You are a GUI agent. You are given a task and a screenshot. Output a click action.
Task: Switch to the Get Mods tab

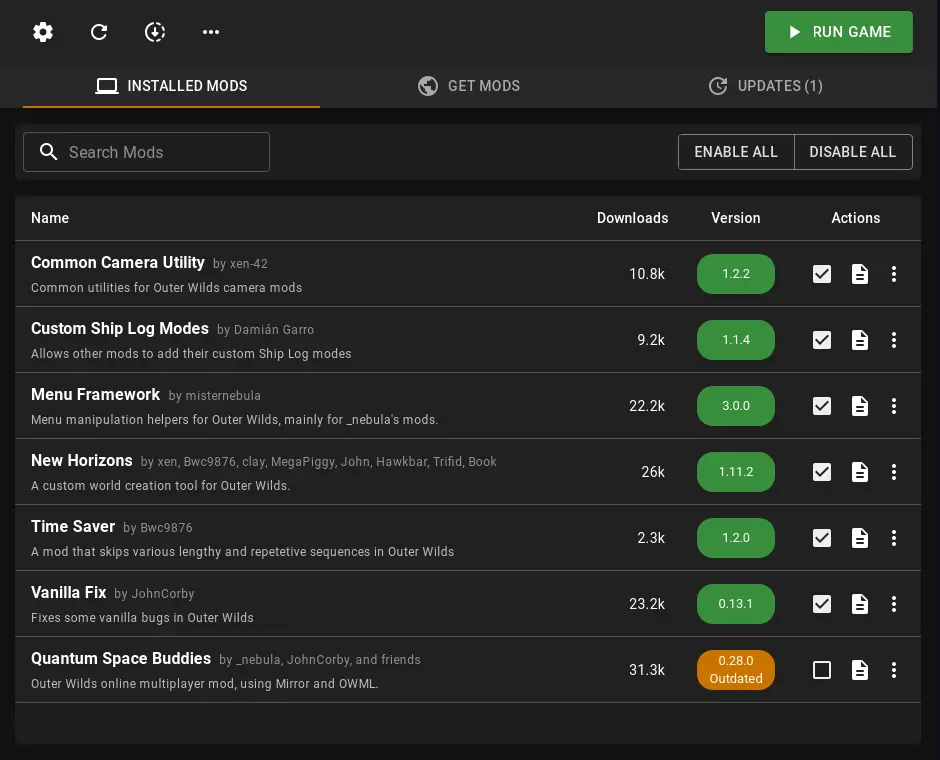pos(469,86)
